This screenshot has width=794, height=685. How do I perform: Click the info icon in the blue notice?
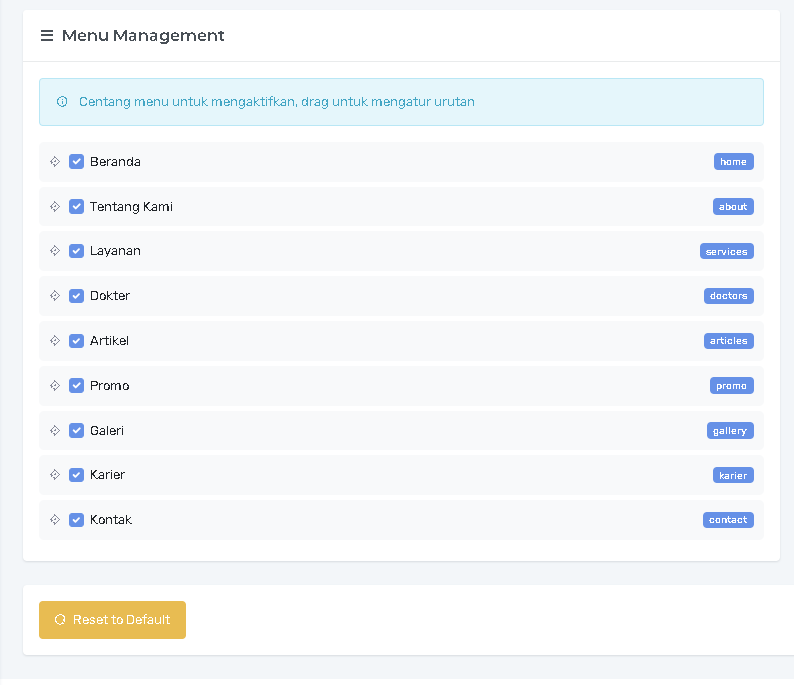[62, 102]
